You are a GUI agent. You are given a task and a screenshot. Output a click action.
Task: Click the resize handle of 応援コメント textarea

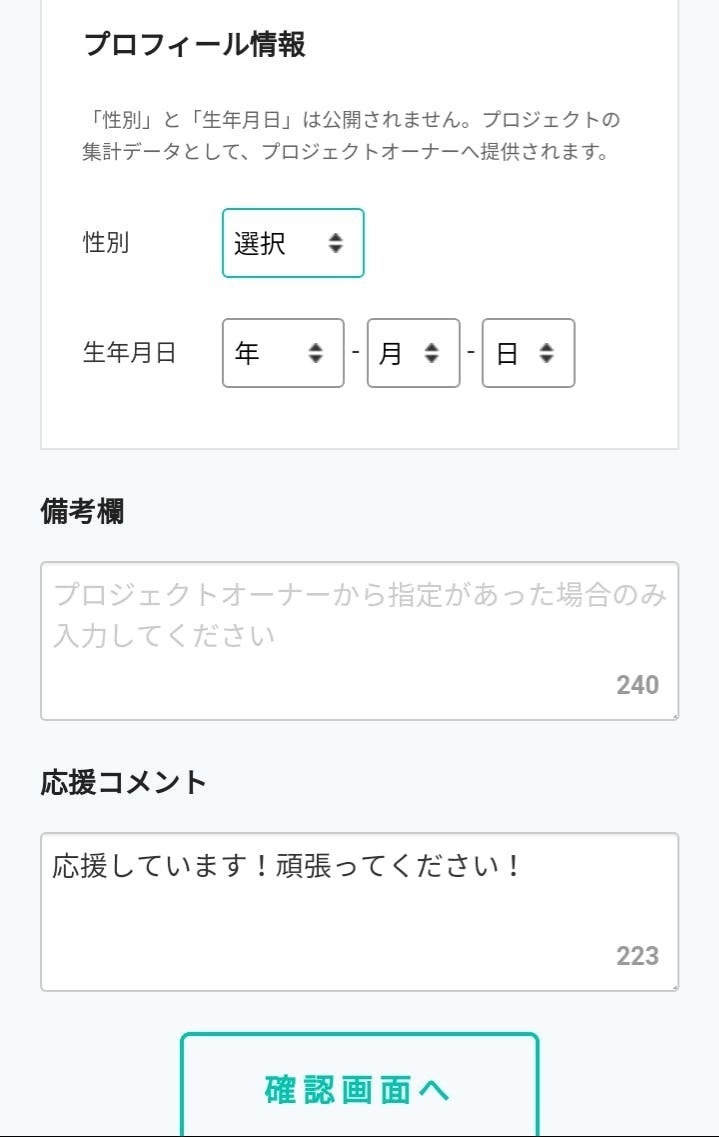pos(675,988)
